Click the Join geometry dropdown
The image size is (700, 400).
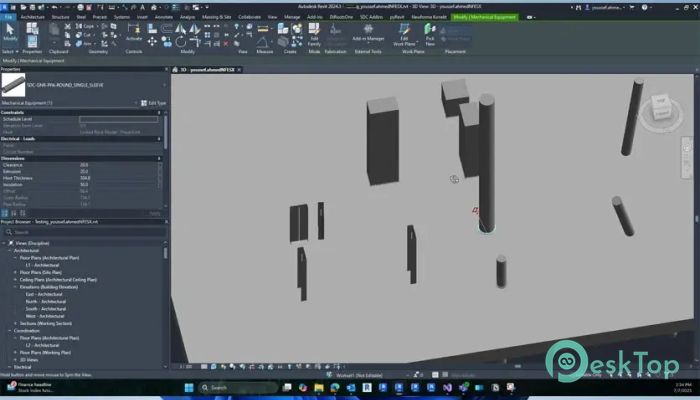tap(84, 44)
